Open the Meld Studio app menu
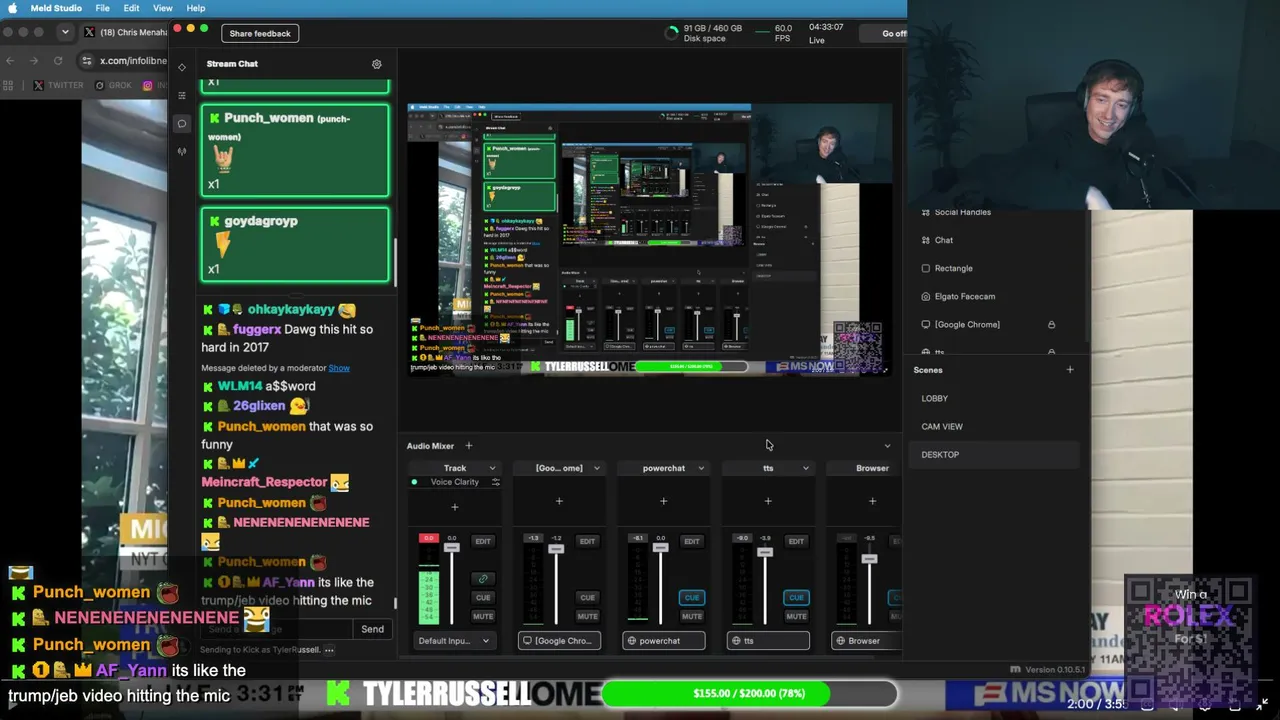 [56, 8]
